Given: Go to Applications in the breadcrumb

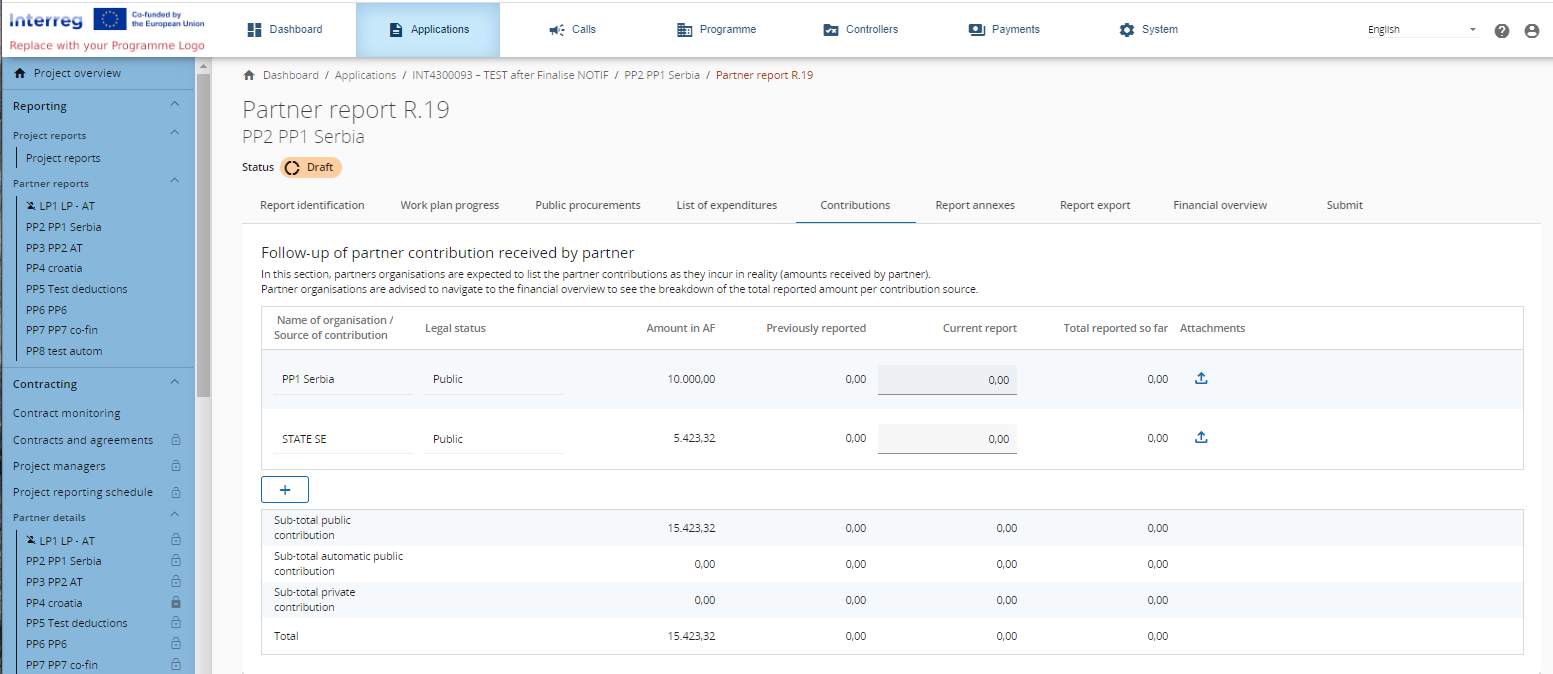Looking at the screenshot, I should pyautogui.click(x=365, y=75).
